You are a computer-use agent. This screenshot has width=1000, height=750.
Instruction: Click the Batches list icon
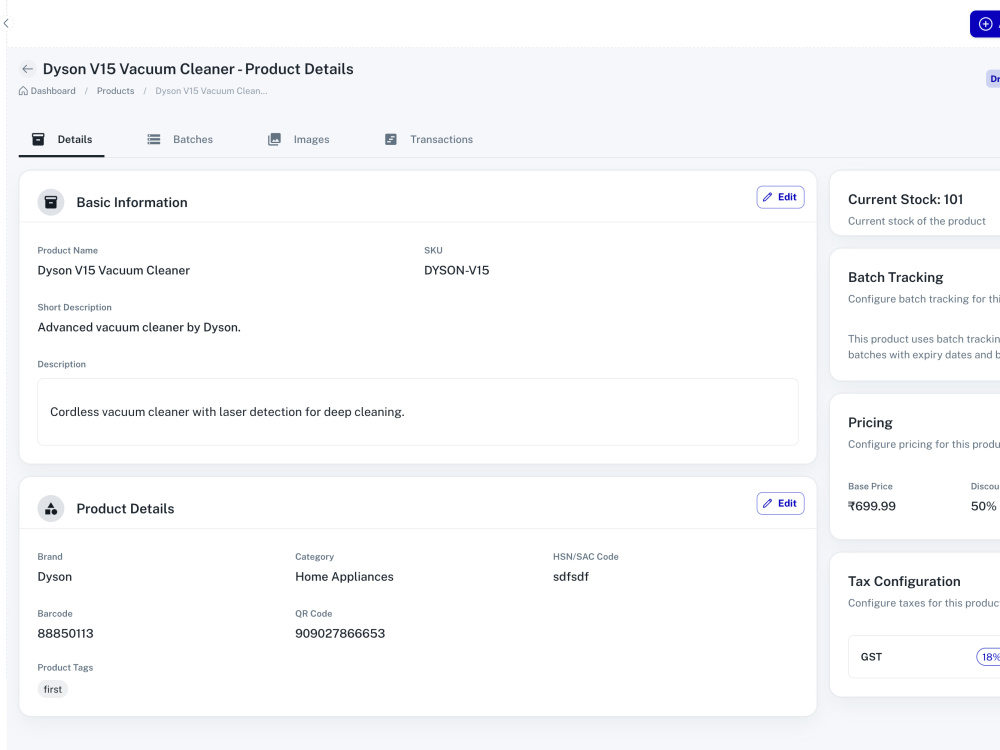pos(154,139)
